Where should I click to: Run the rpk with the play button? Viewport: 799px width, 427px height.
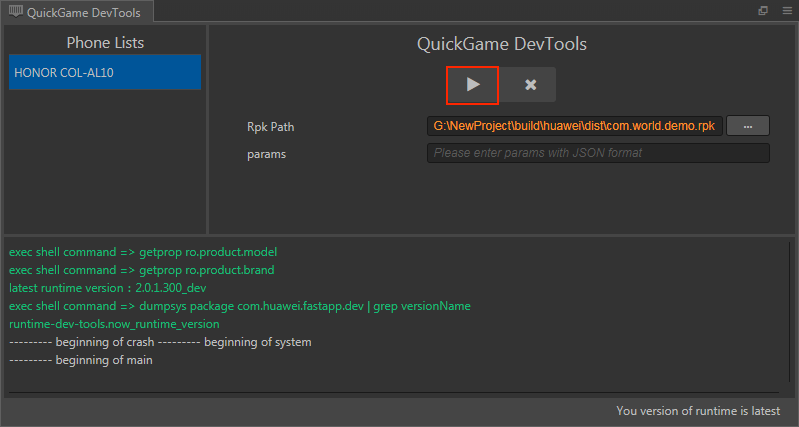pos(472,85)
